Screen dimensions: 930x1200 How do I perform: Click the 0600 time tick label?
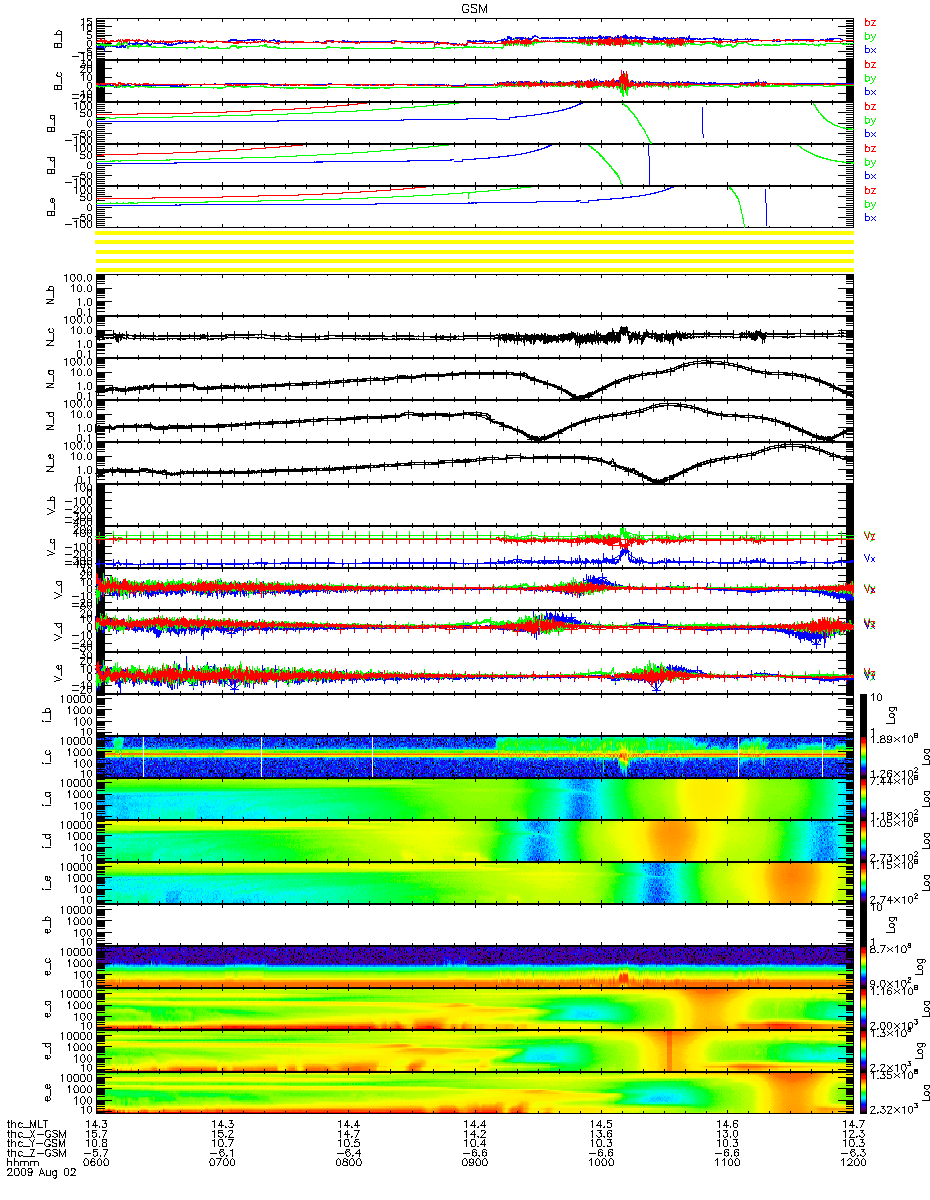(x=97, y=1164)
